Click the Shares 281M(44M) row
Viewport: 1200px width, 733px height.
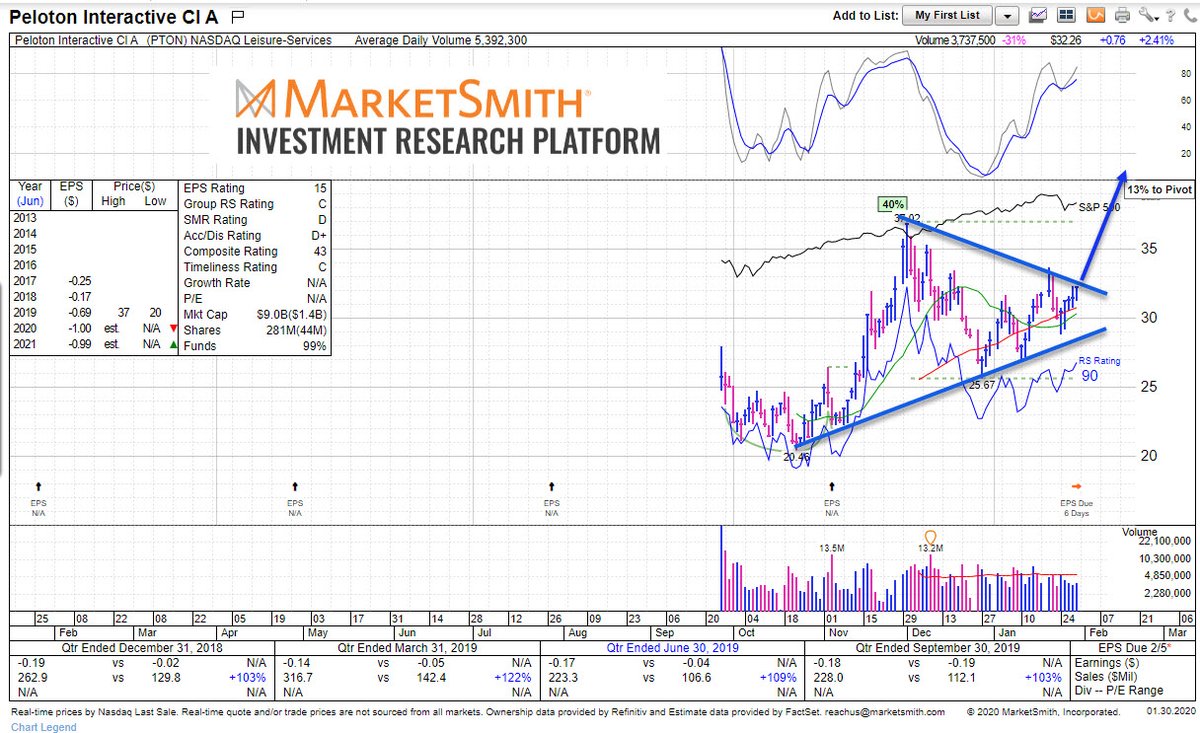(x=255, y=331)
